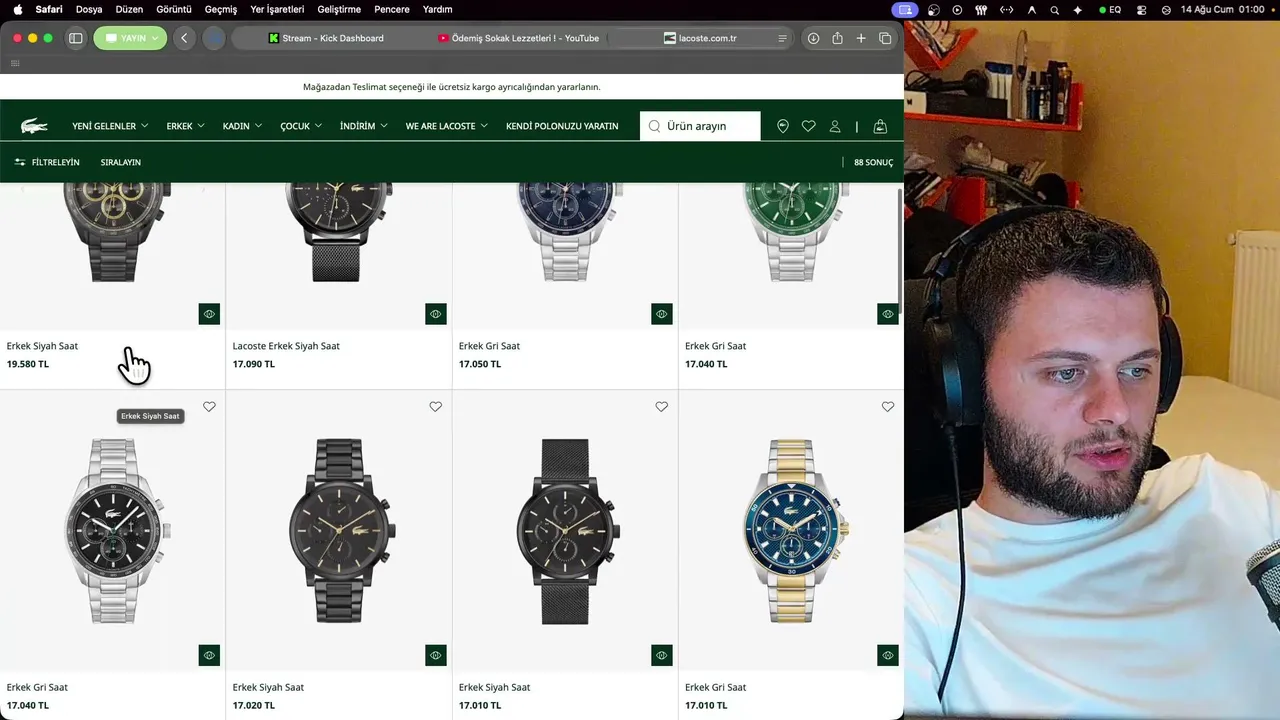Open Spotlight search in menu bar
The image size is (1280, 720).
1055,9
